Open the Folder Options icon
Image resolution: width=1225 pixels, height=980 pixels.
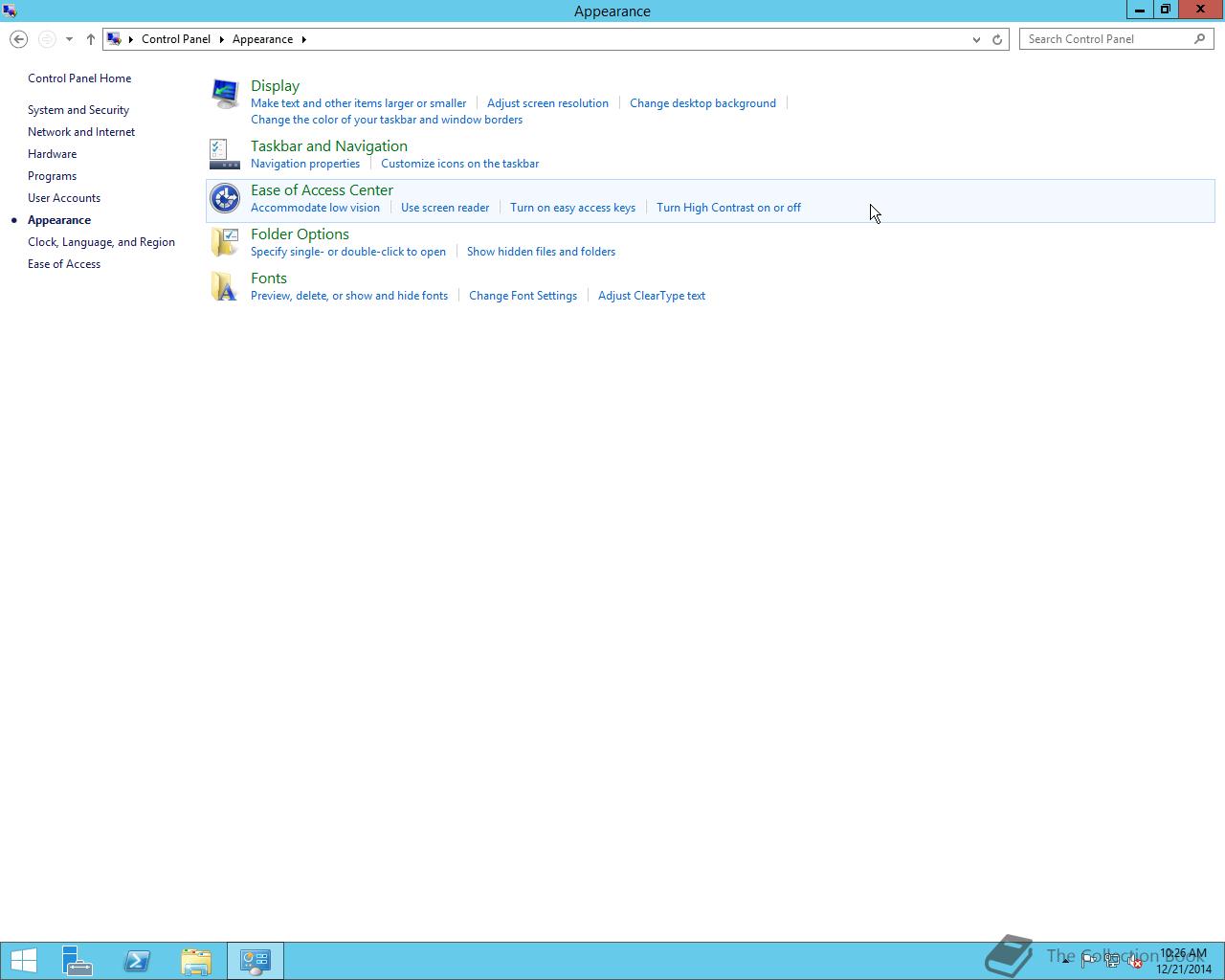tap(225, 242)
